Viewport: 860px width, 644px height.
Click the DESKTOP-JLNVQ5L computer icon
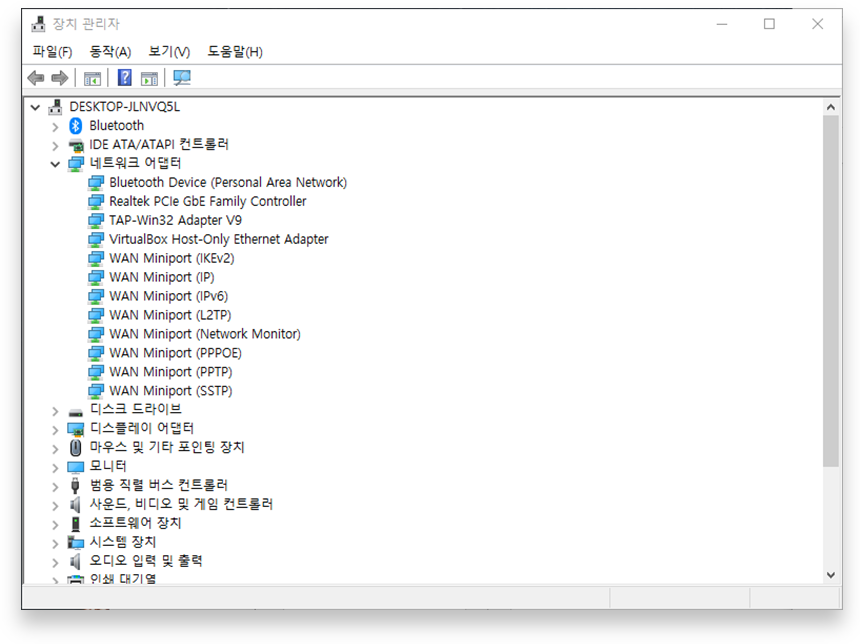55,106
